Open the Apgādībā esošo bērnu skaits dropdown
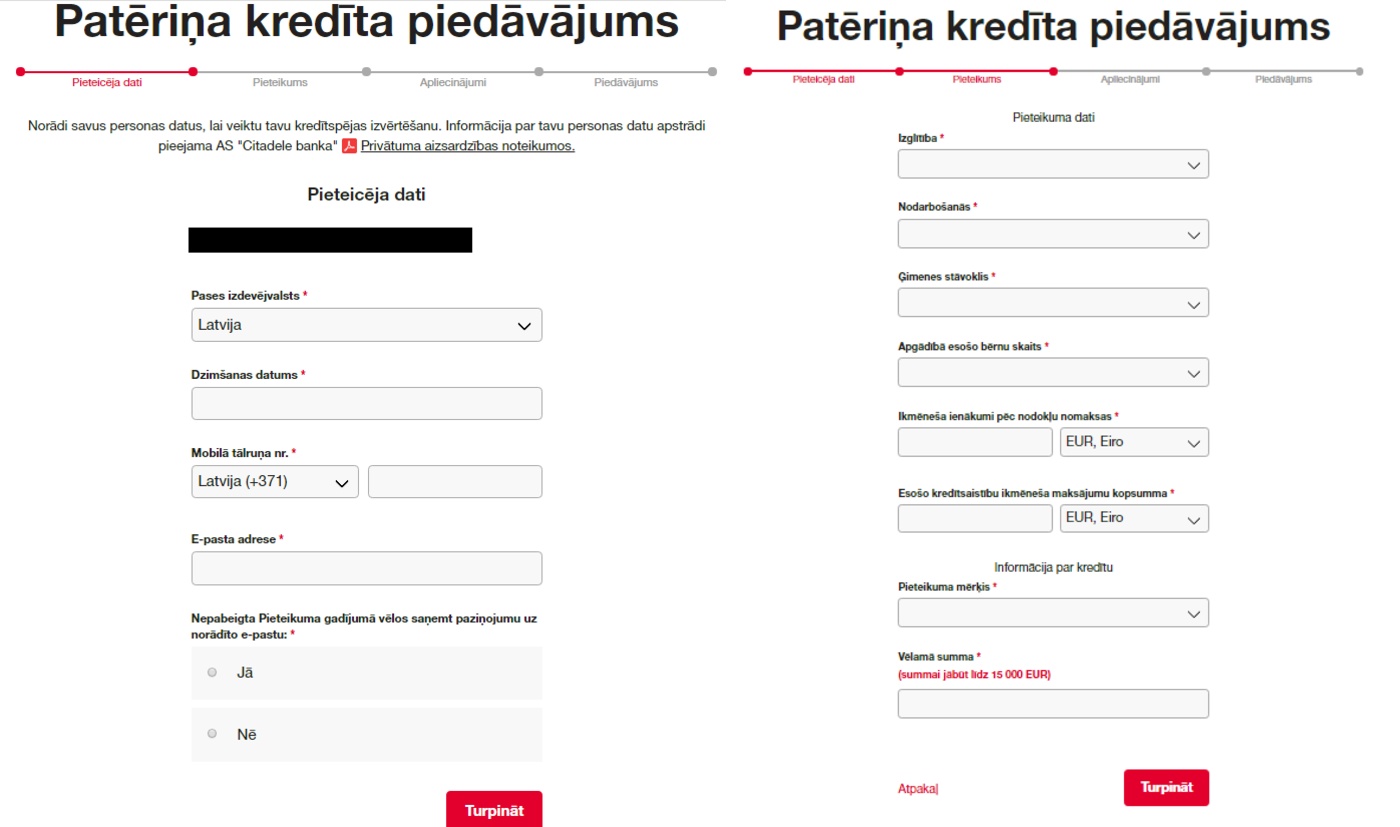Image resolution: width=1400 pixels, height=827 pixels. coord(1053,372)
